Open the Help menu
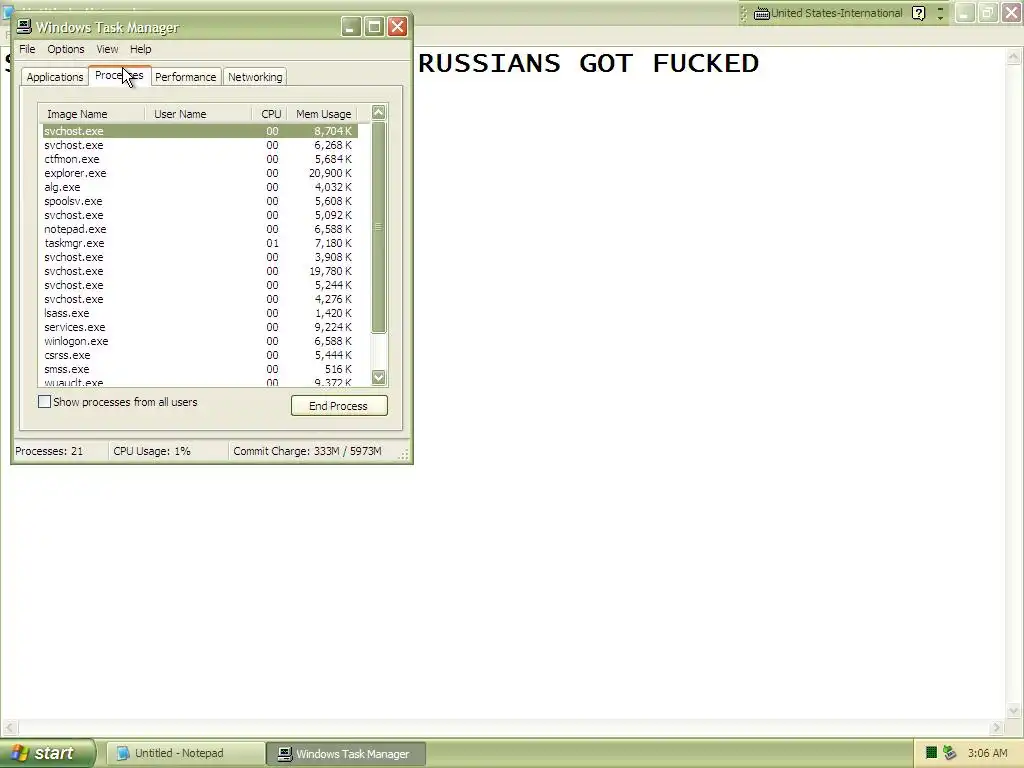The image size is (1024, 768). (x=140, y=49)
